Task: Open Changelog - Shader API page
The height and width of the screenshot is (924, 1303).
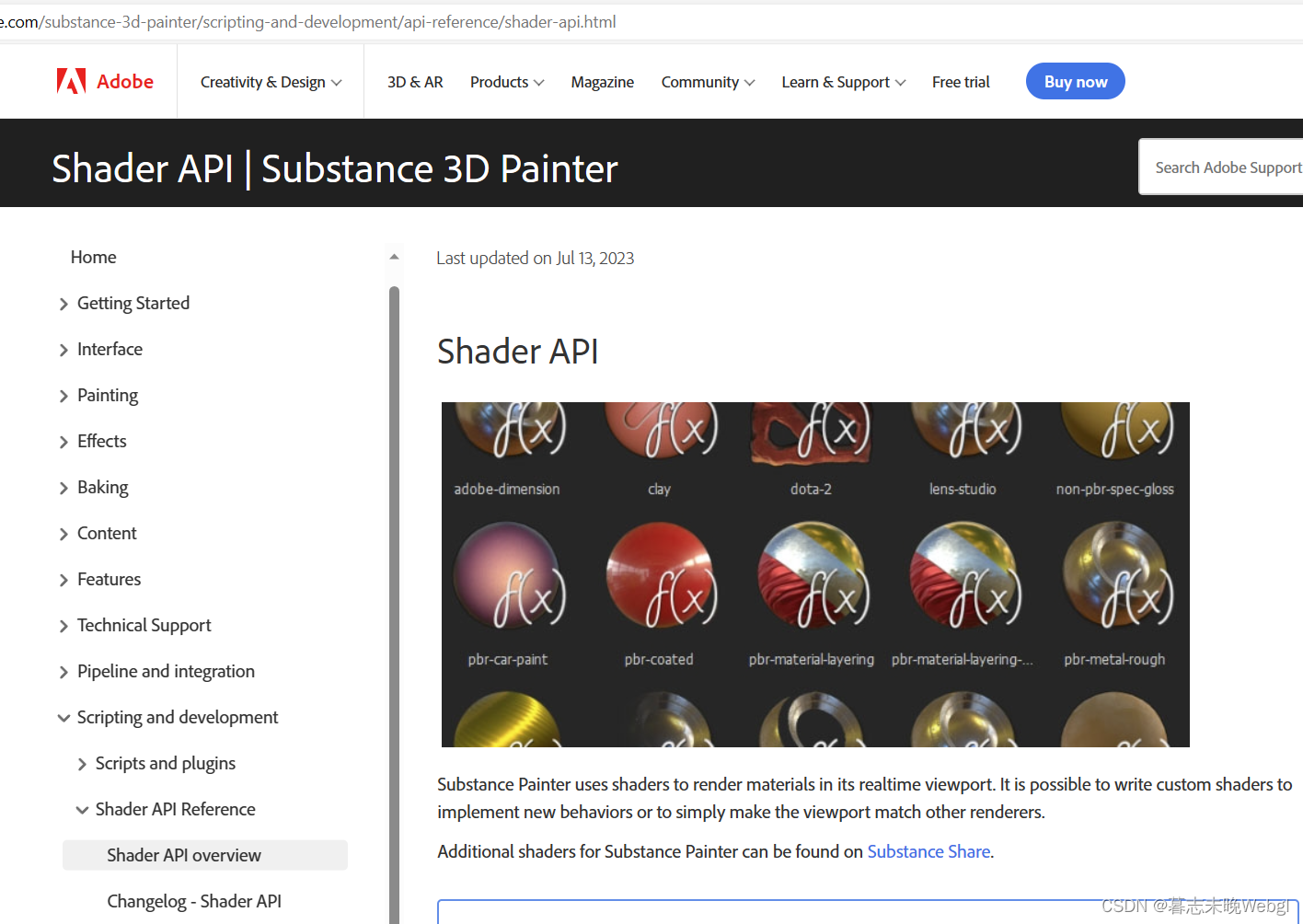Action: pos(194,901)
